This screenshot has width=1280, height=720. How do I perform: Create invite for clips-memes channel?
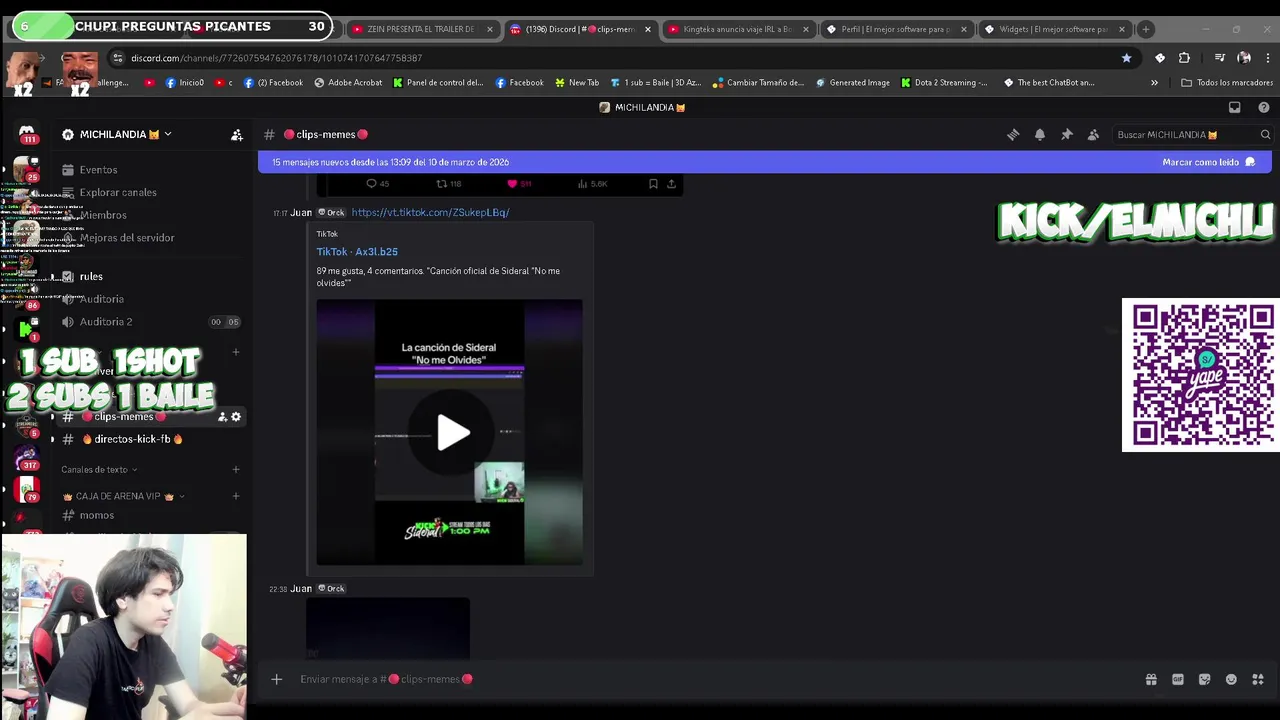(x=222, y=416)
